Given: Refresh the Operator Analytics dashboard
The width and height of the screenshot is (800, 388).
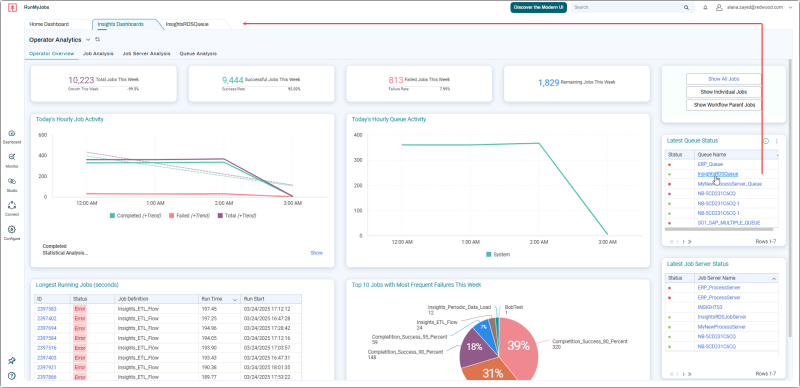Looking at the screenshot, I should pos(97,39).
